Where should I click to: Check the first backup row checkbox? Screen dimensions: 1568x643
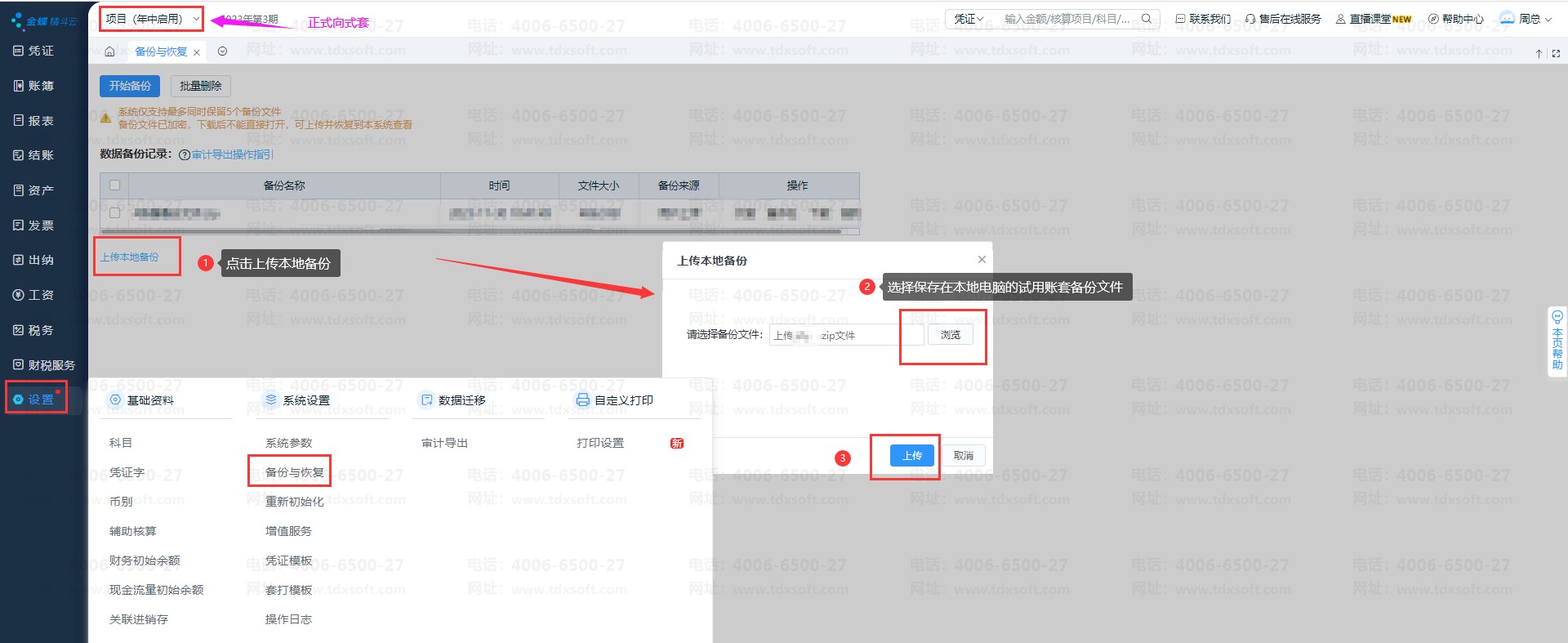tap(114, 213)
